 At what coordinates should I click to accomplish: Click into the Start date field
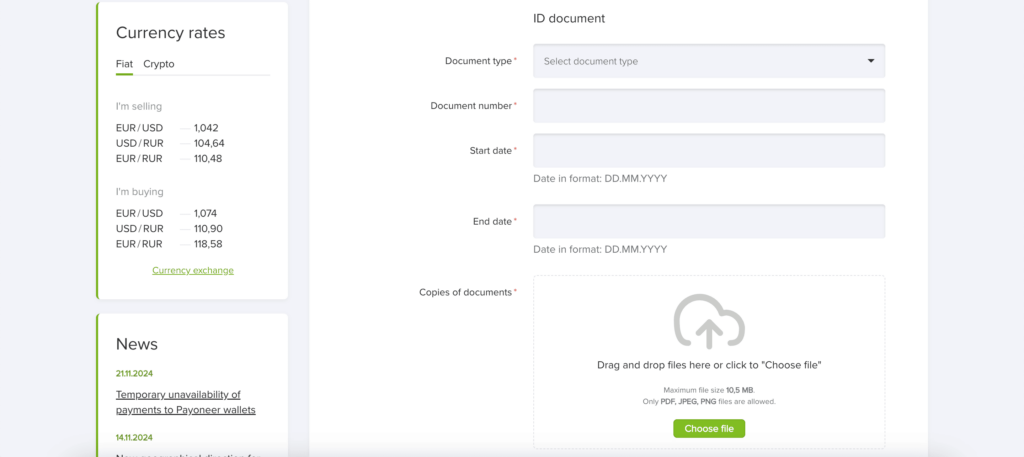point(709,151)
